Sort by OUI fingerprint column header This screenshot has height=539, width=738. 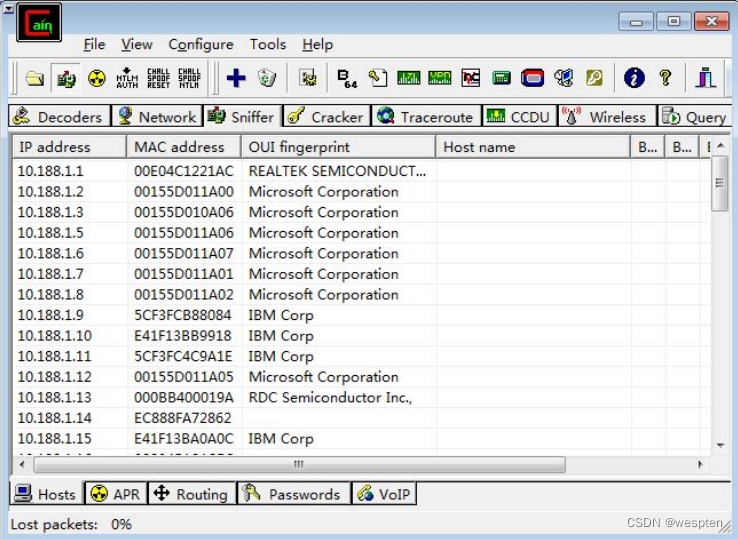pos(338,147)
